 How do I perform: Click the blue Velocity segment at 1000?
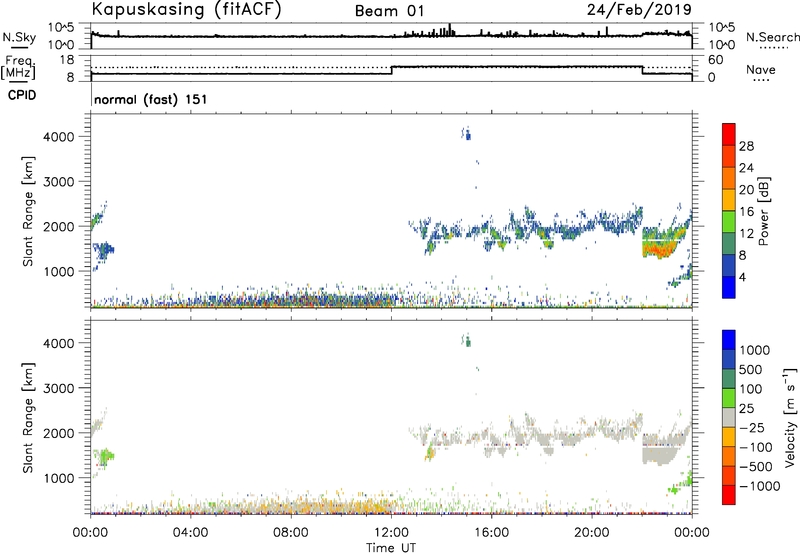point(729,340)
